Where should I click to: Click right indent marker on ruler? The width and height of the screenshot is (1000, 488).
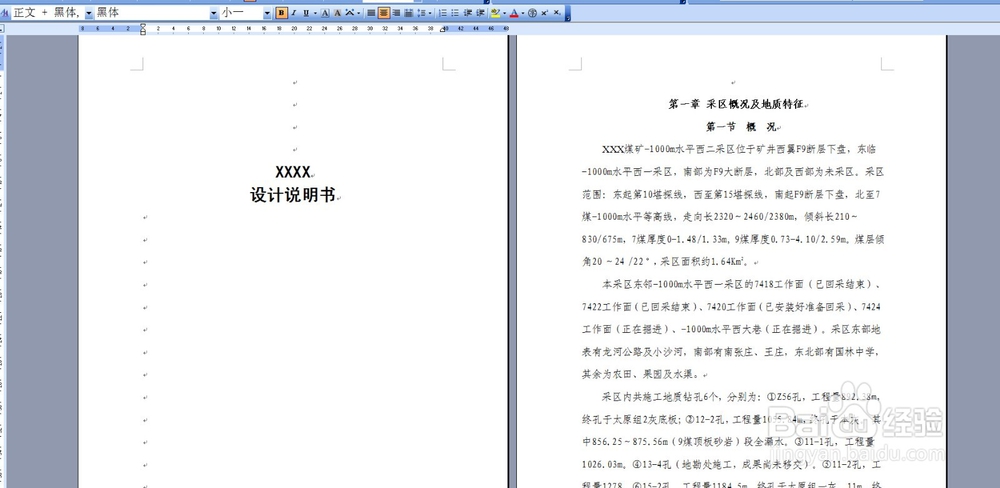(443, 30)
